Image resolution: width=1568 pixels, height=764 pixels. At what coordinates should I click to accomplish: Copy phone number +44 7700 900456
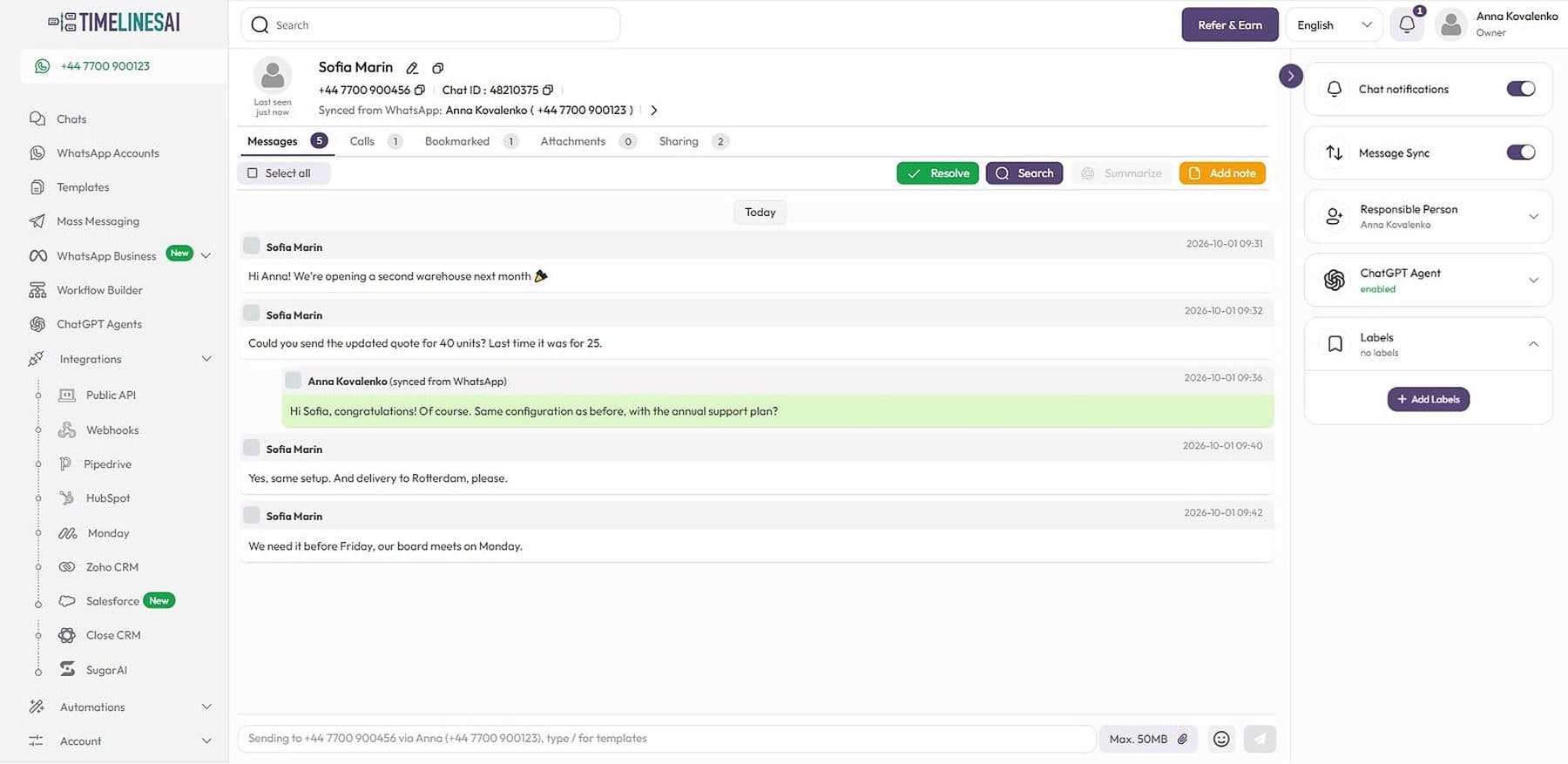420,90
